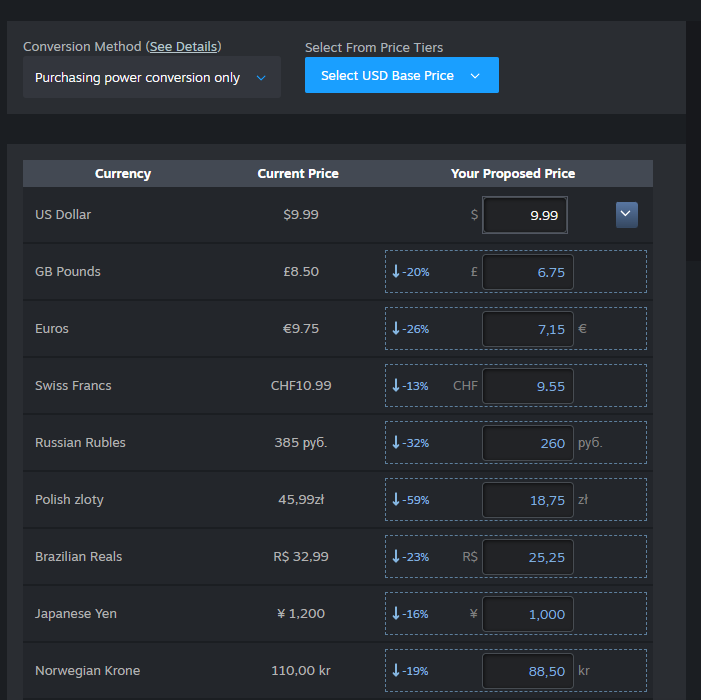Click the Current Price column header
Screen dimensions: 701x700
(298, 173)
